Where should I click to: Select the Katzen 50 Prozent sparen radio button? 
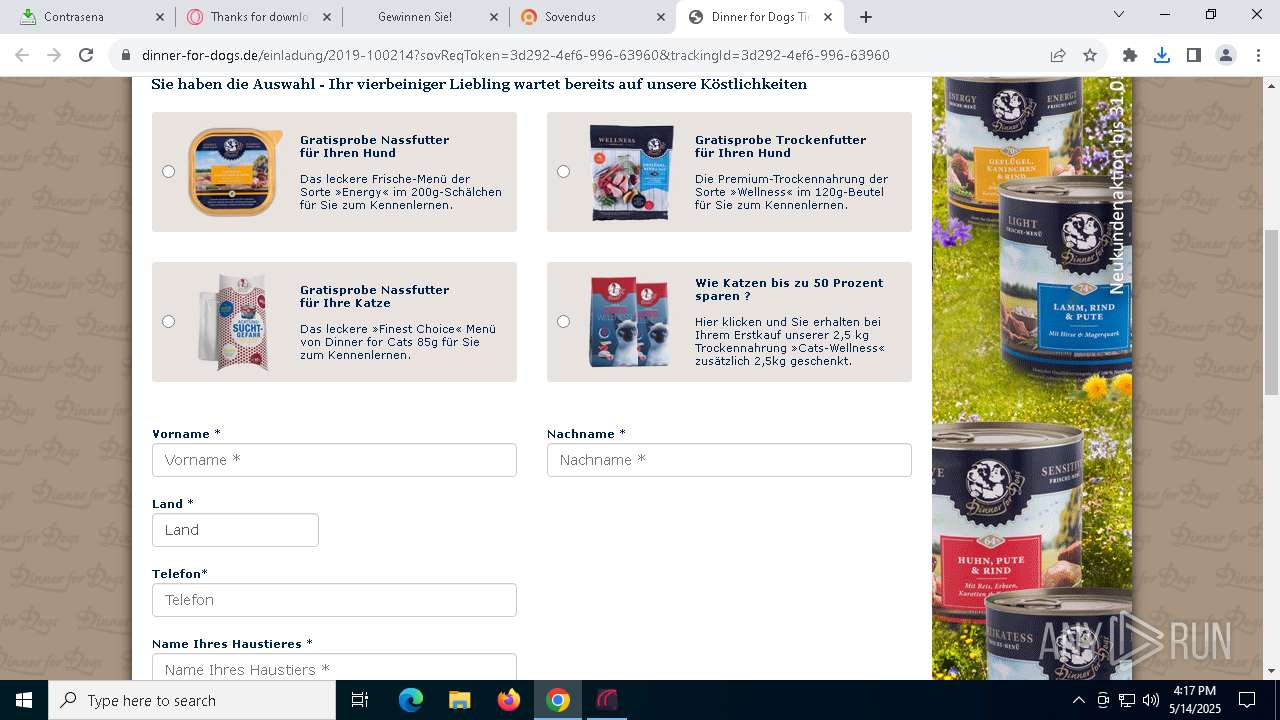coord(563,322)
